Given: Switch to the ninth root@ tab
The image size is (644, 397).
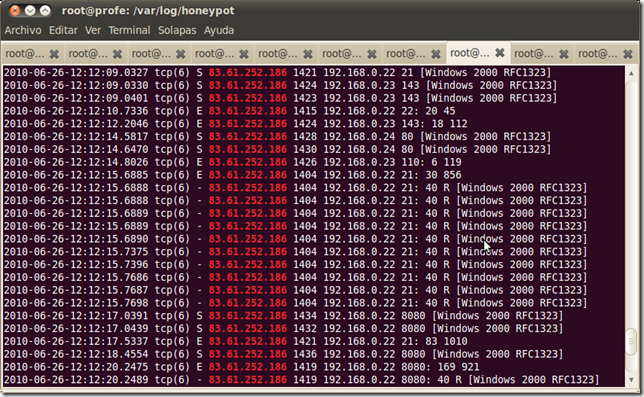Looking at the screenshot, I should click(534, 54).
